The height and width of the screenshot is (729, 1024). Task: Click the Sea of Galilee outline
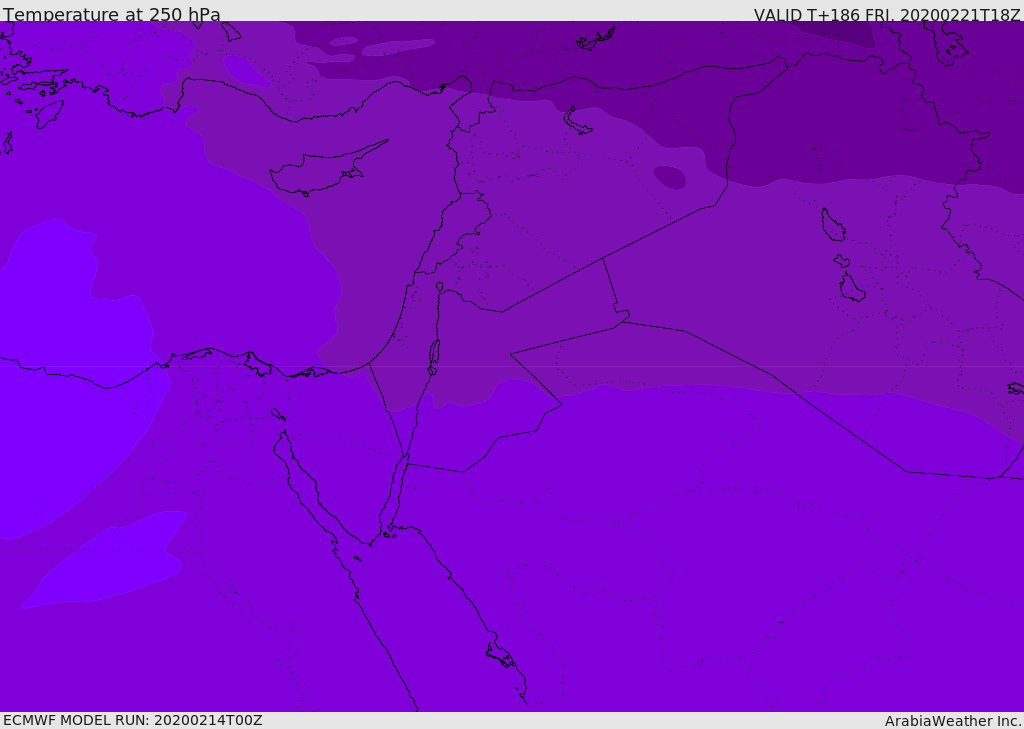[x=439, y=287]
